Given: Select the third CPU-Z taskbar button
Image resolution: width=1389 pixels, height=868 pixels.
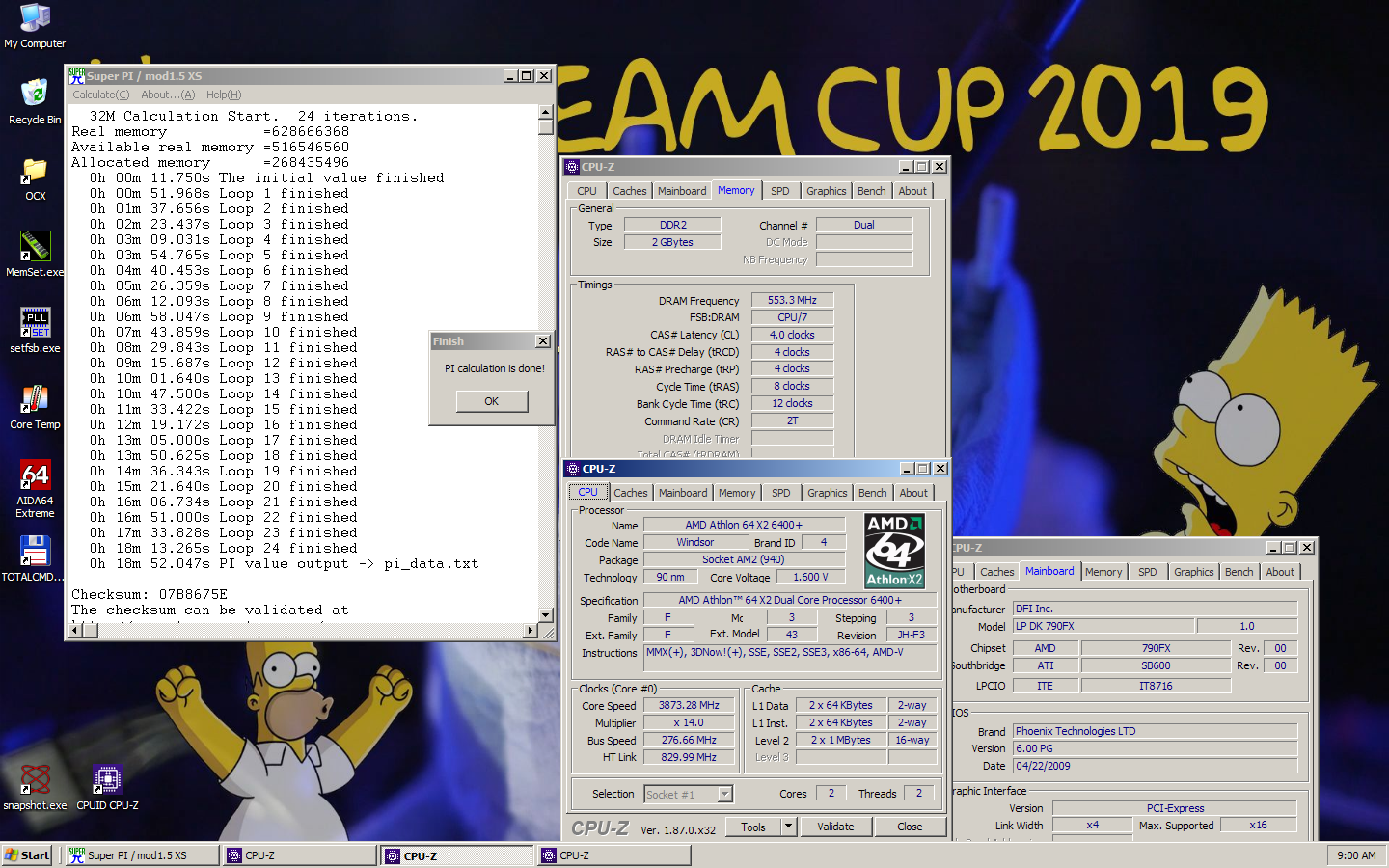Looking at the screenshot, I should (614, 855).
